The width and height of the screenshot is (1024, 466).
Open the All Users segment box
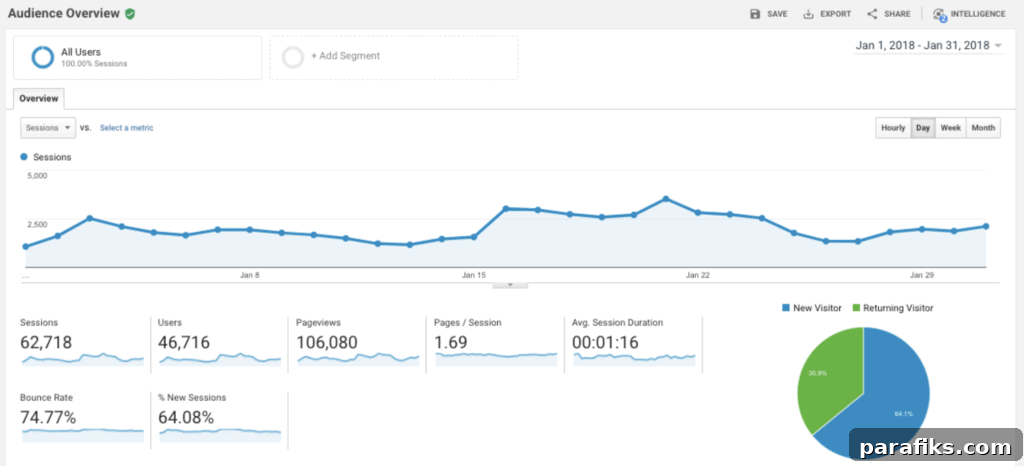coord(137,57)
